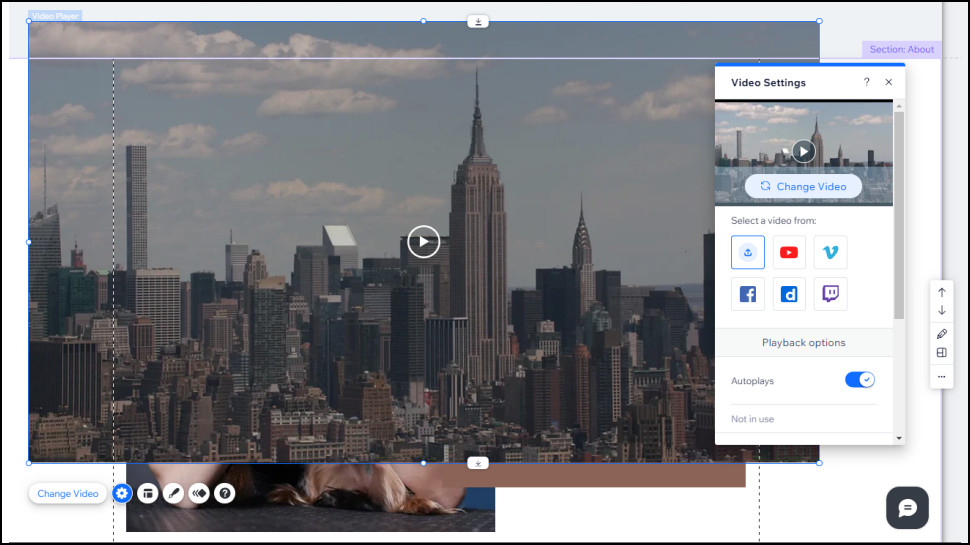The width and height of the screenshot is (970, 545).
Task: Open the more options ellipsis on section toolbar
Action: click(941, 376)
